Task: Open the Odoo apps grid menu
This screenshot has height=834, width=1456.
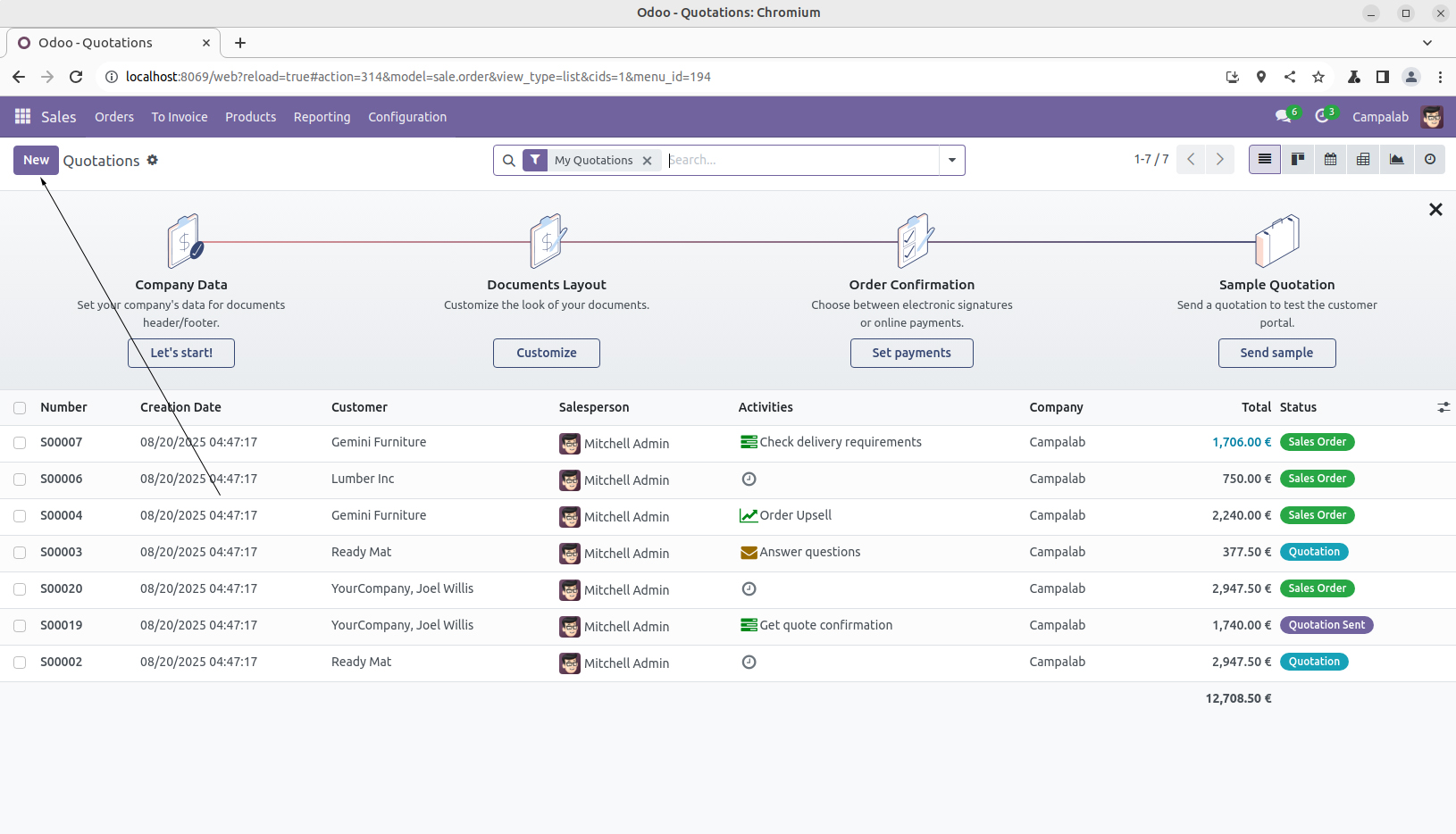Action: tap(22, 117)
